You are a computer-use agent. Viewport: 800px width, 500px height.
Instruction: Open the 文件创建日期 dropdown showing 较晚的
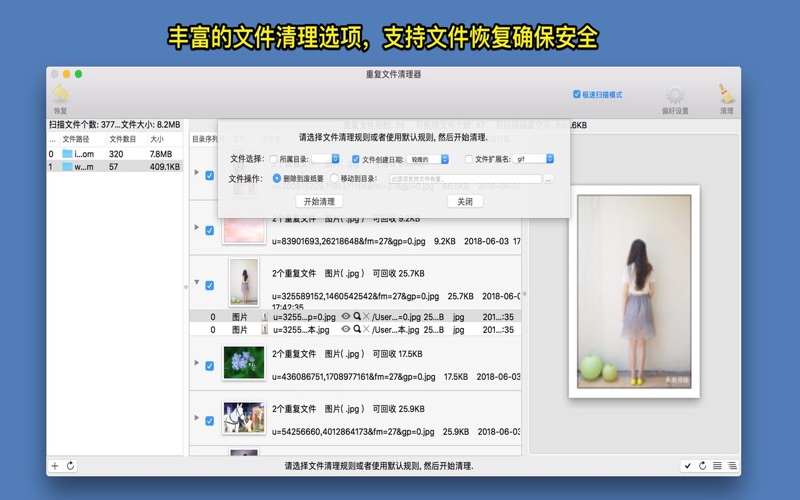428,159
